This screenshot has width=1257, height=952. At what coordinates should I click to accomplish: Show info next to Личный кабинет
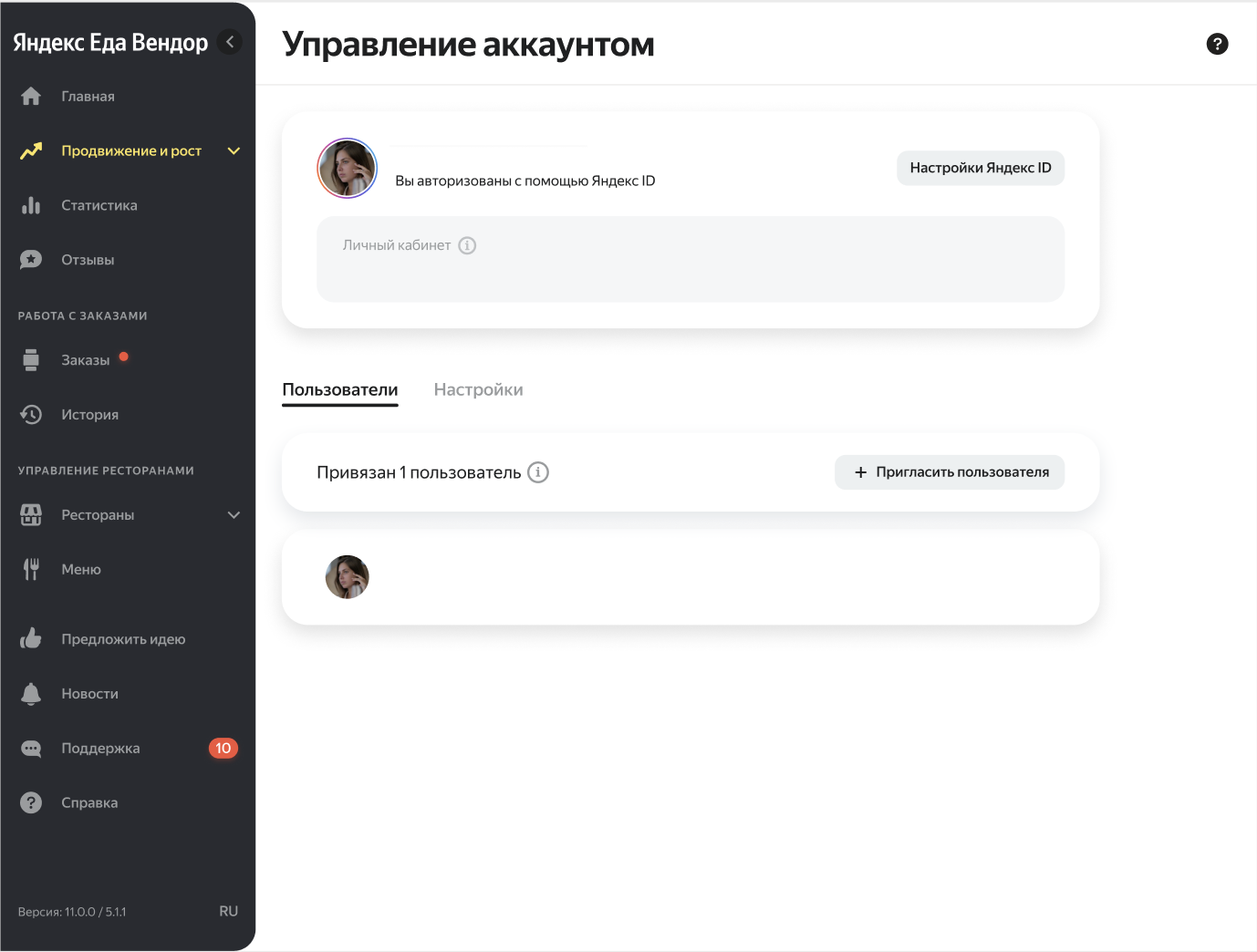(467, 245)
